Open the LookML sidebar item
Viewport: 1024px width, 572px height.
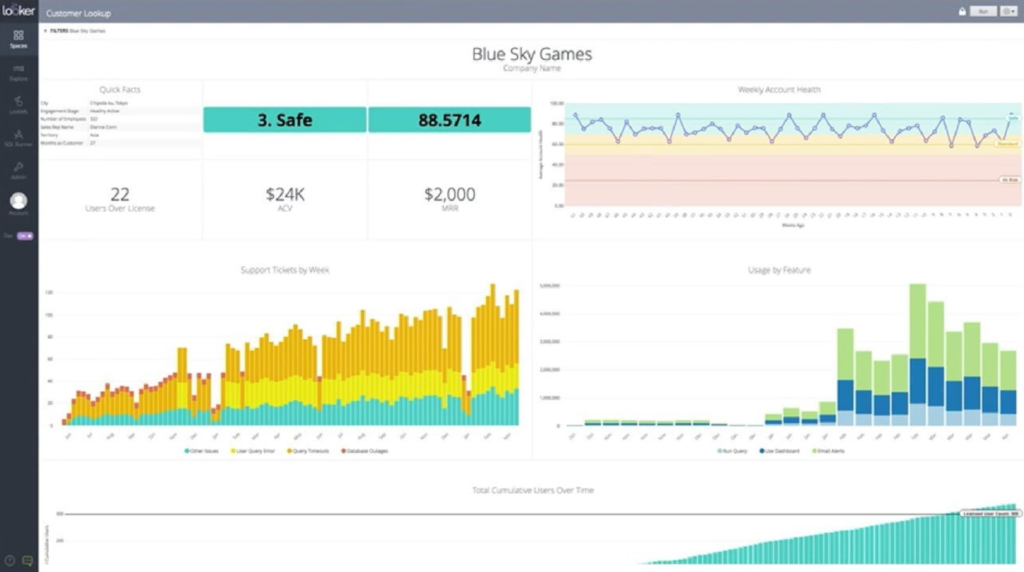pos(18,105)
